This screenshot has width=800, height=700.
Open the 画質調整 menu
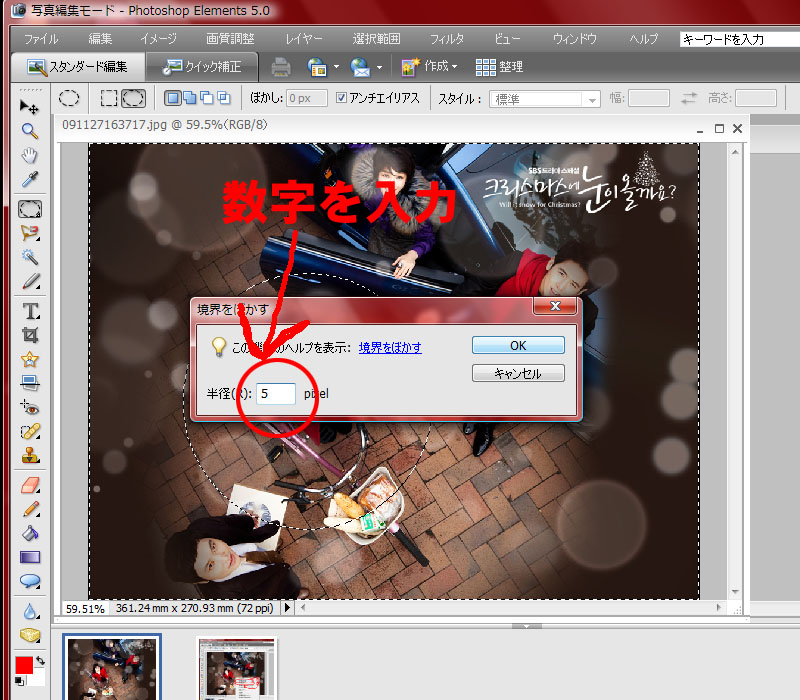(230, 39)
